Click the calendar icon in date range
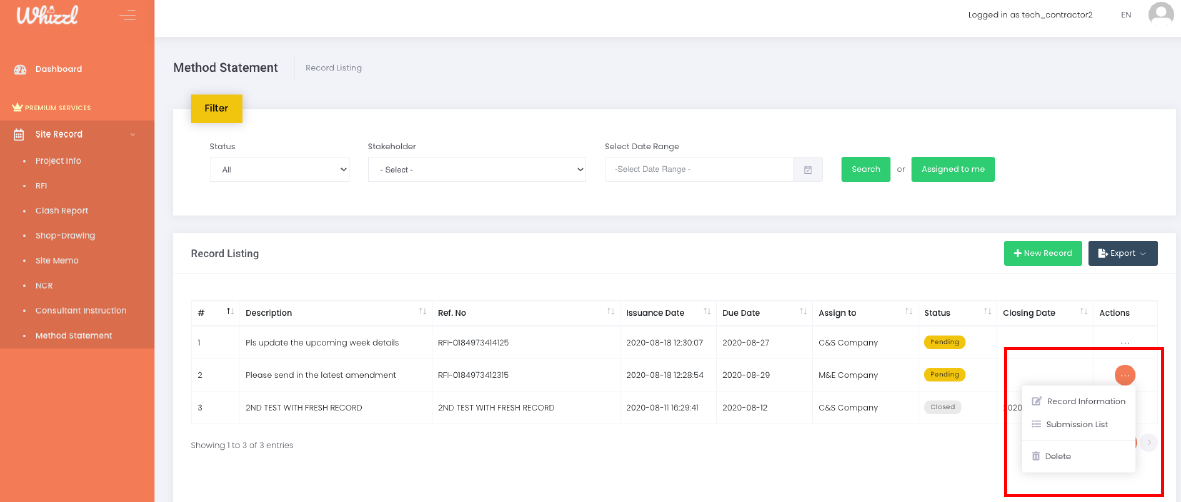Image resolution: width=1181 pixels, height=502 pixels. [x=808, y=170]
